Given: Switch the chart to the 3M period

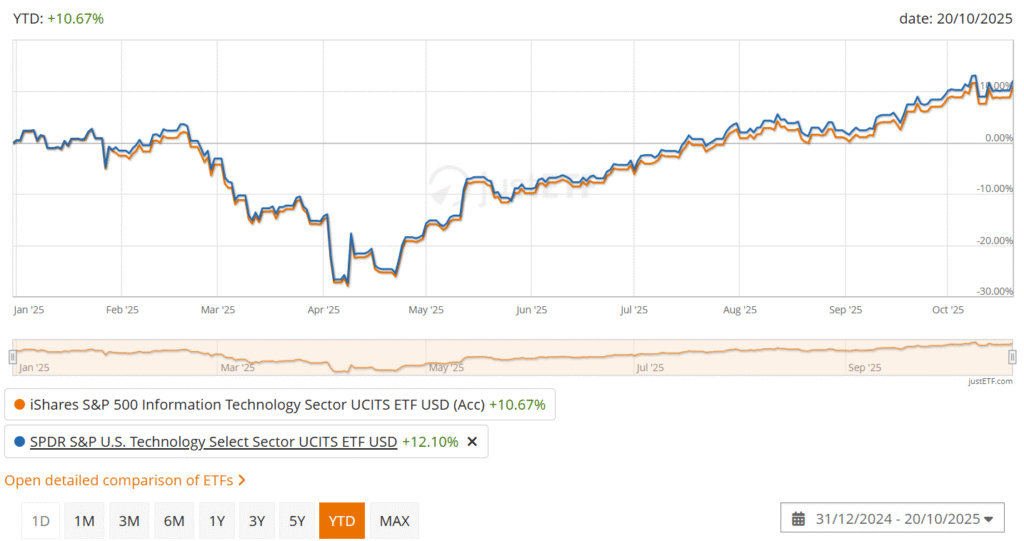Looking at the screenshot, I should click(x=128, y=521).
